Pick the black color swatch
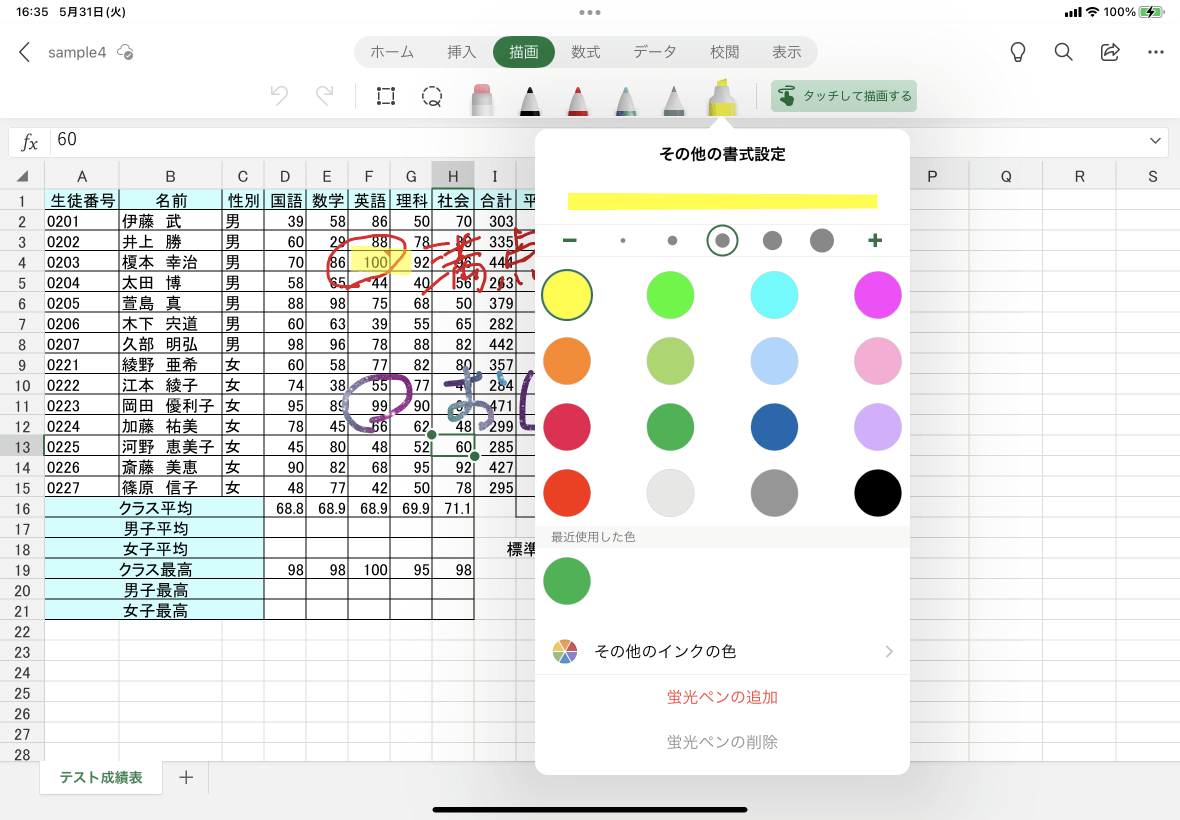This screenshot has width=1180, height=820. tap(877, 493)
